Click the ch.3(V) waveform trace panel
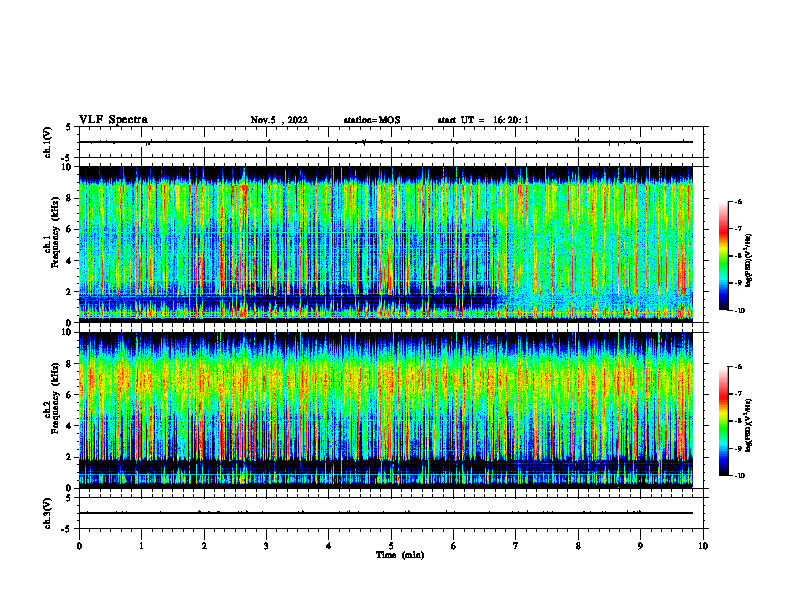 [393, 513]
